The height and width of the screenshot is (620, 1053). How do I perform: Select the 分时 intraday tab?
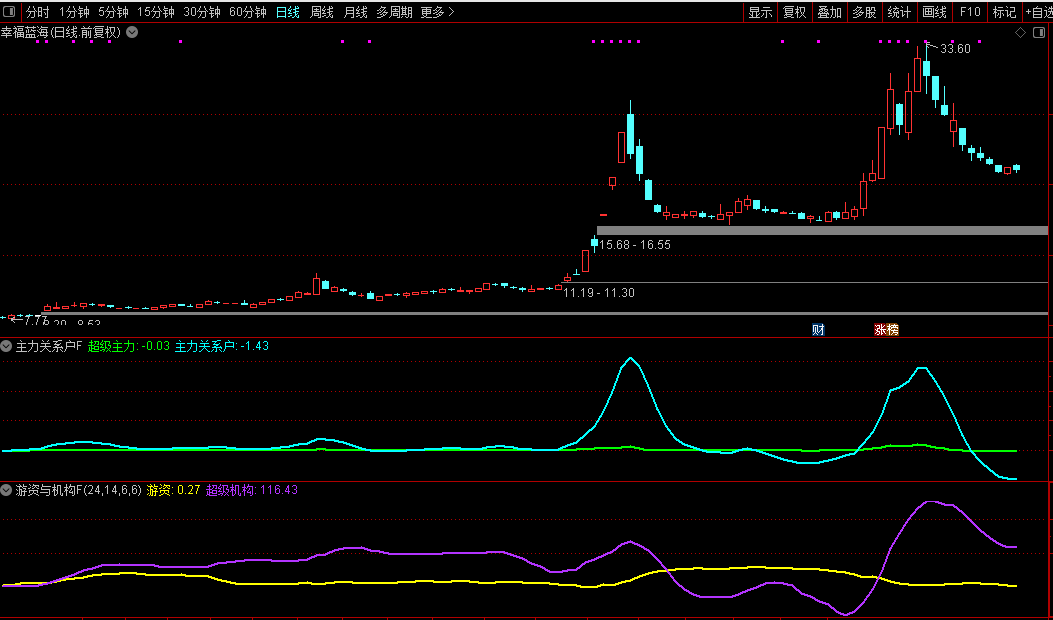click(37, 12)
